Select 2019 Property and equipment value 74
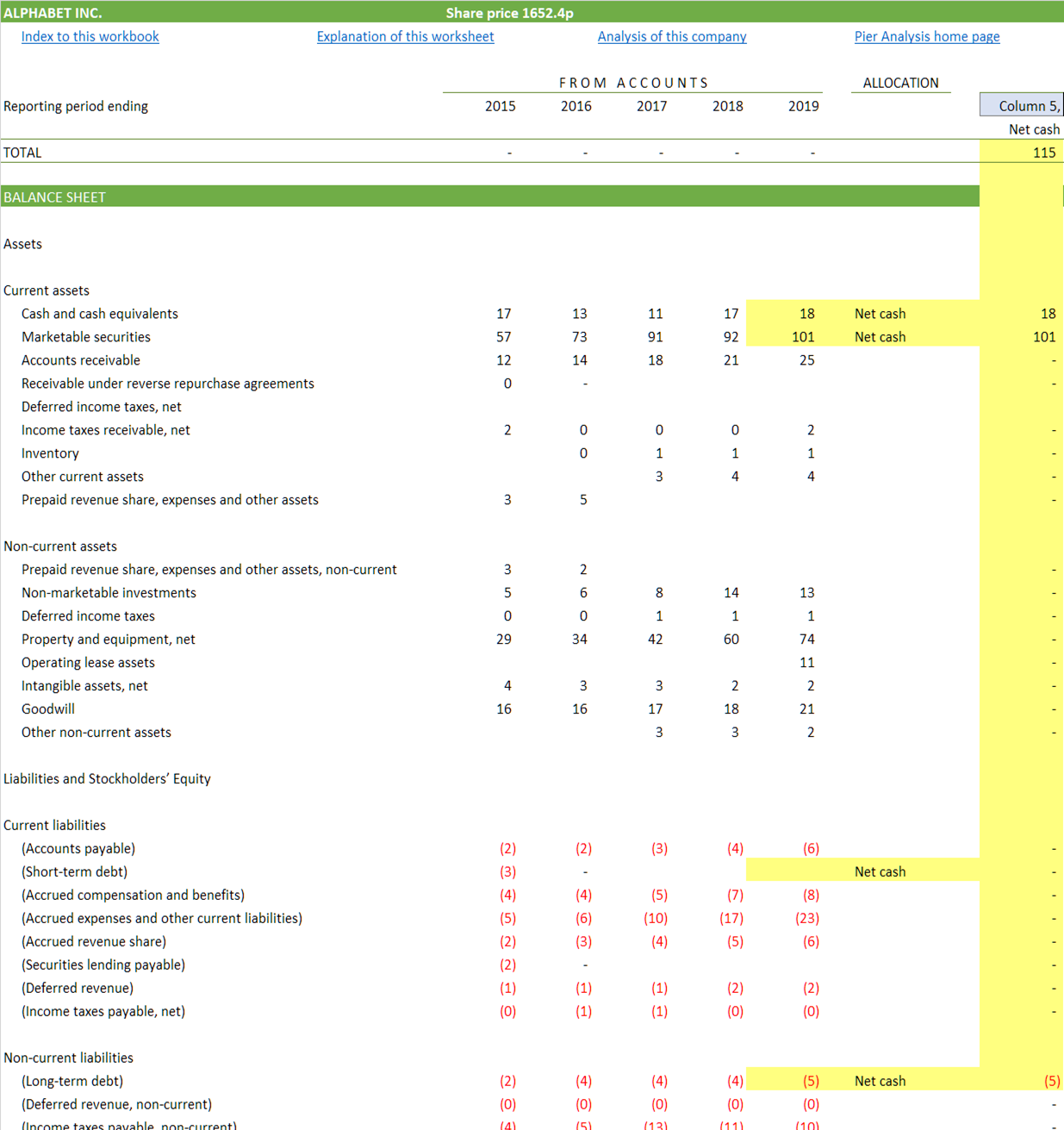The width and height of the screenshot is (1064, 1130). pos(806,640)
